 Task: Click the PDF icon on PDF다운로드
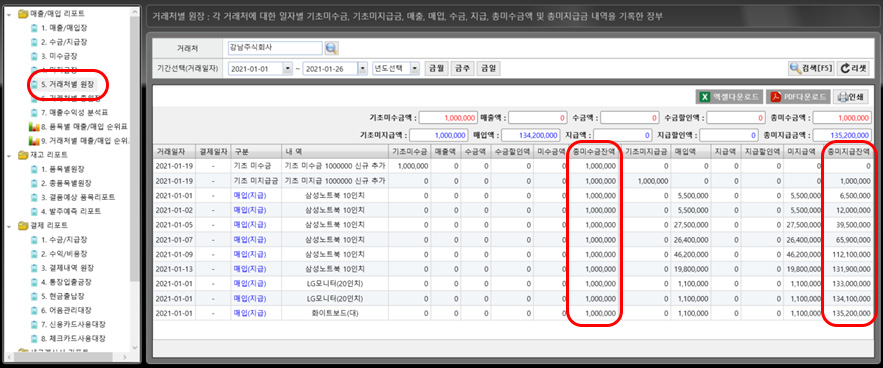[x=775, y=97]
